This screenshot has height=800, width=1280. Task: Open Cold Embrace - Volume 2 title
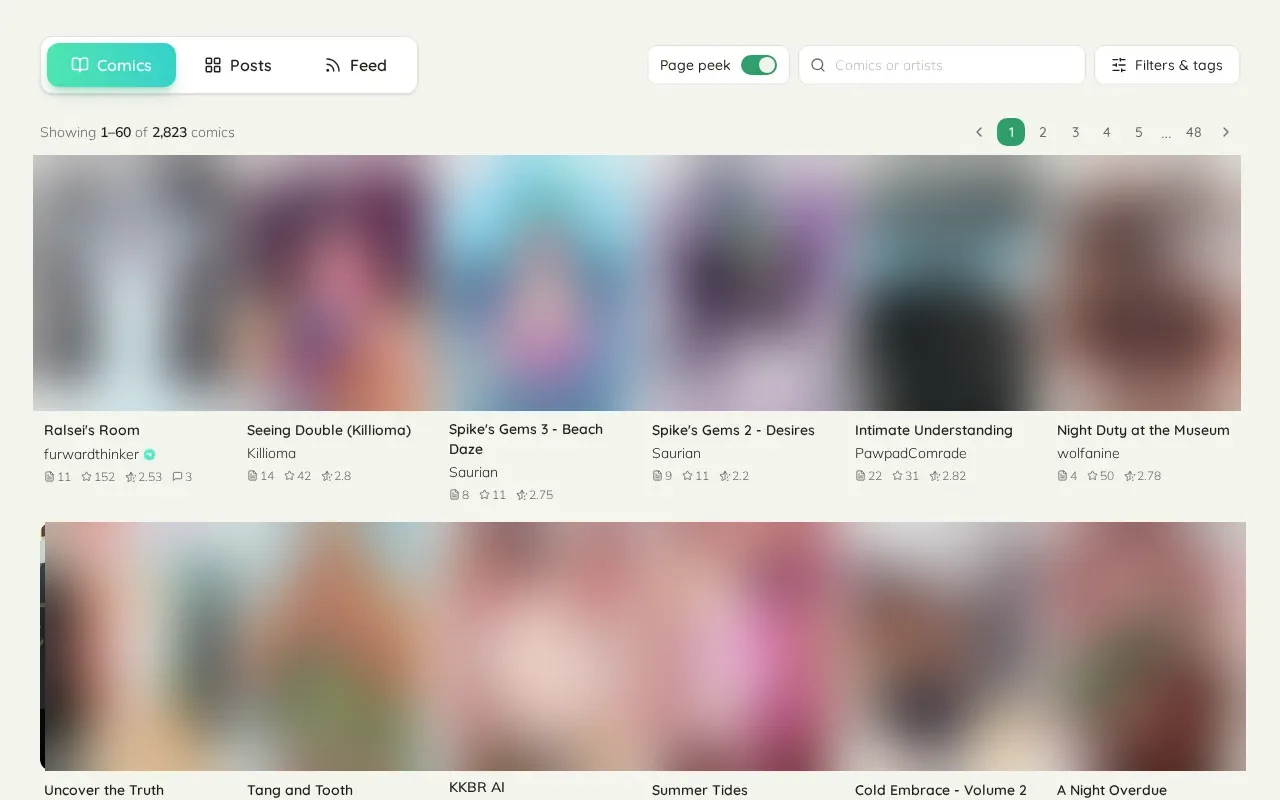pos(941,790)
